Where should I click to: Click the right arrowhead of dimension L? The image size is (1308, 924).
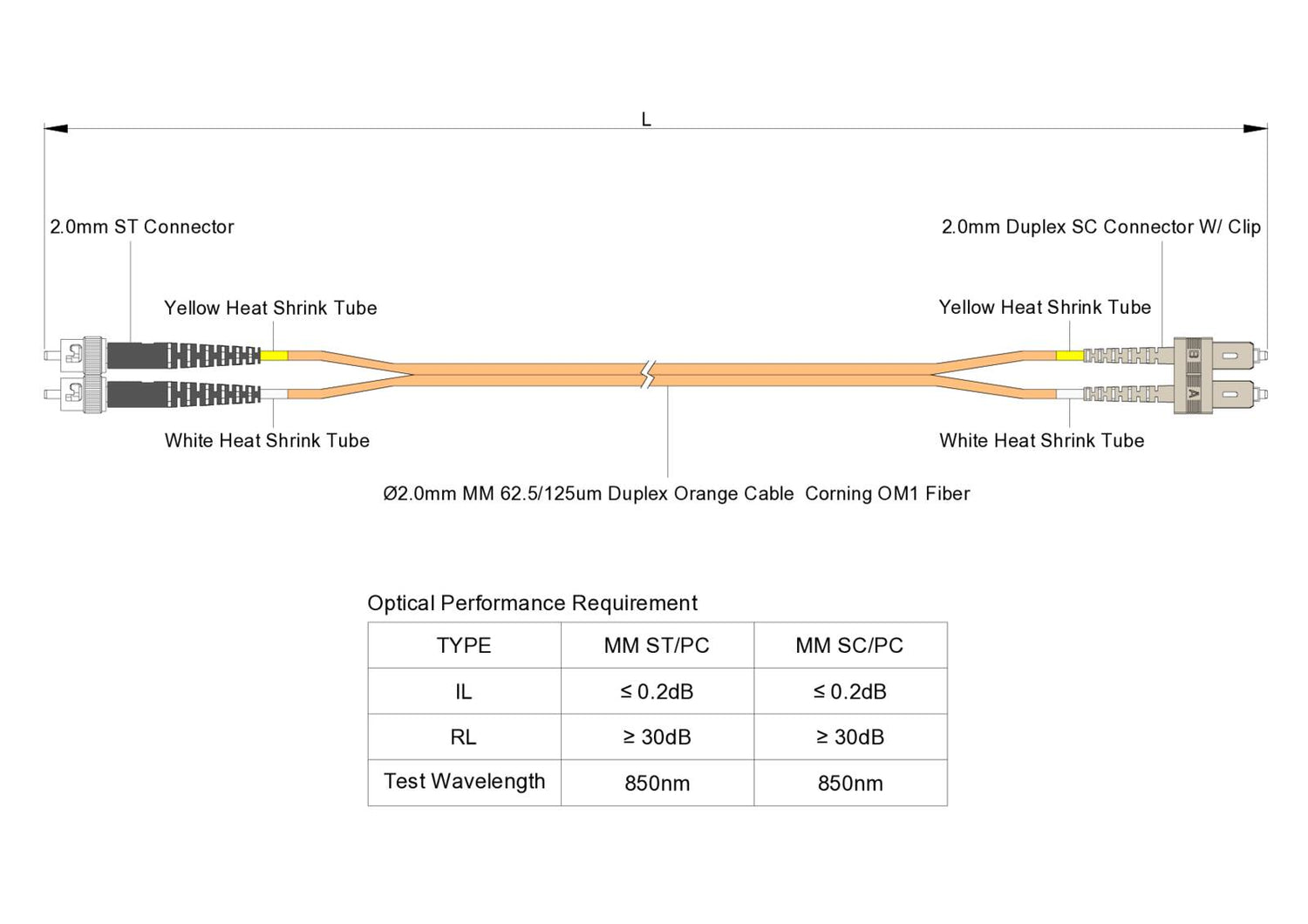(x=1255, y=129)
